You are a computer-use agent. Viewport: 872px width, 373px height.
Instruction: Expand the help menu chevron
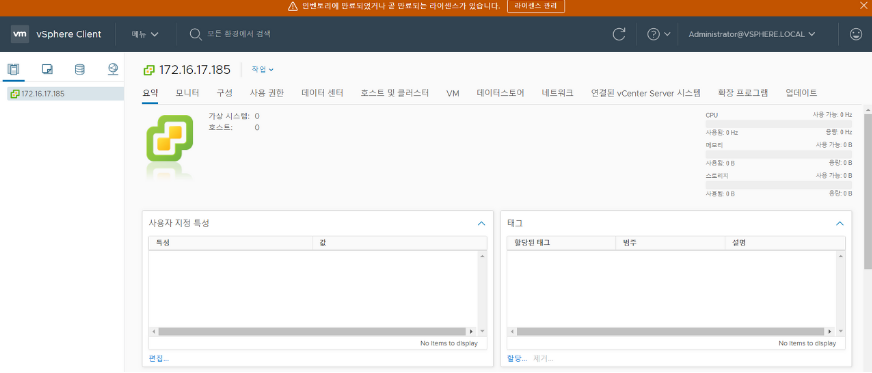[667, 34]
